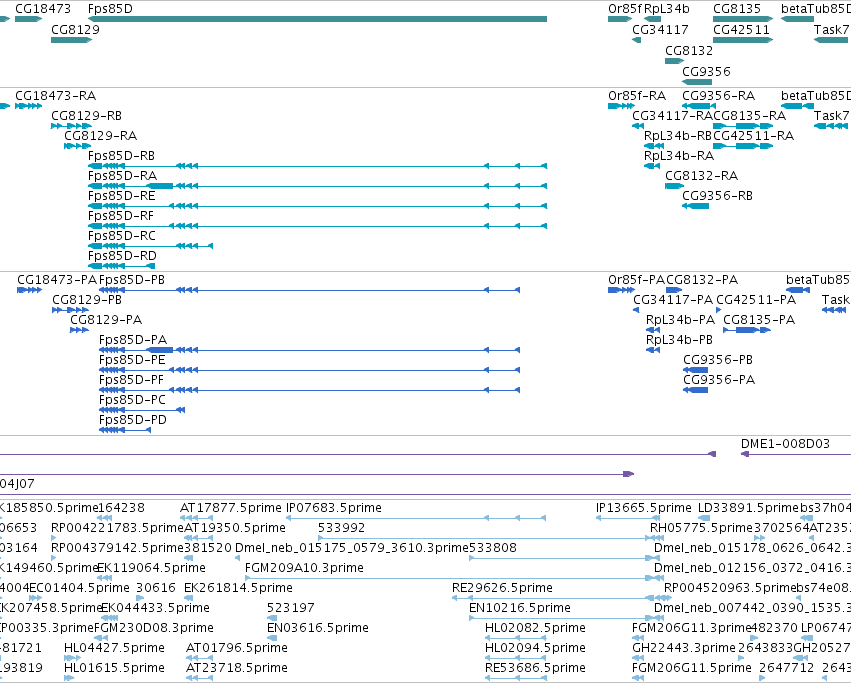Select transcript RpL34b-RB
Image resolution: width=851 pixels, height=683 pixels.
click(677, 136)
